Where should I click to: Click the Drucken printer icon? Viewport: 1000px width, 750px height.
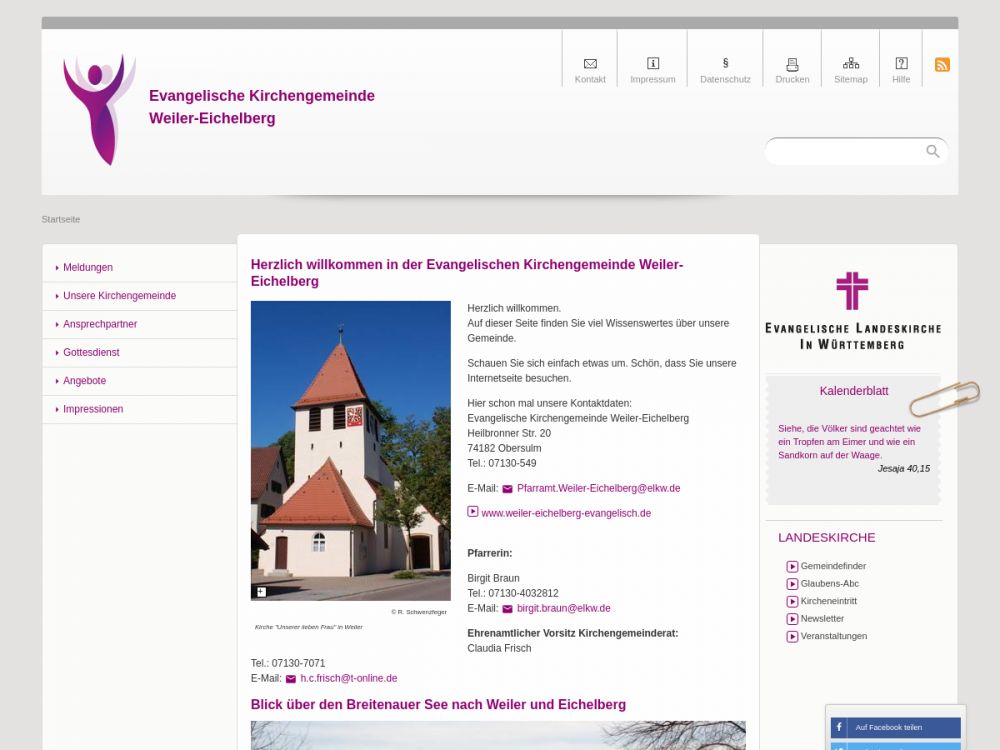792,64
